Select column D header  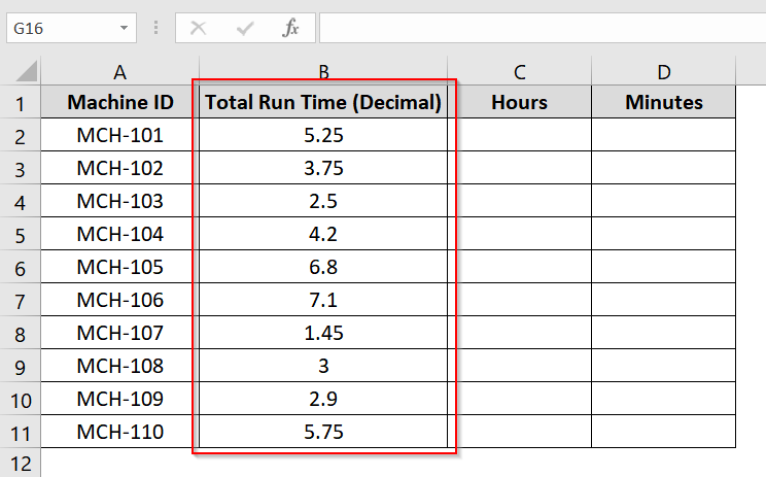(x=663, y=72)
